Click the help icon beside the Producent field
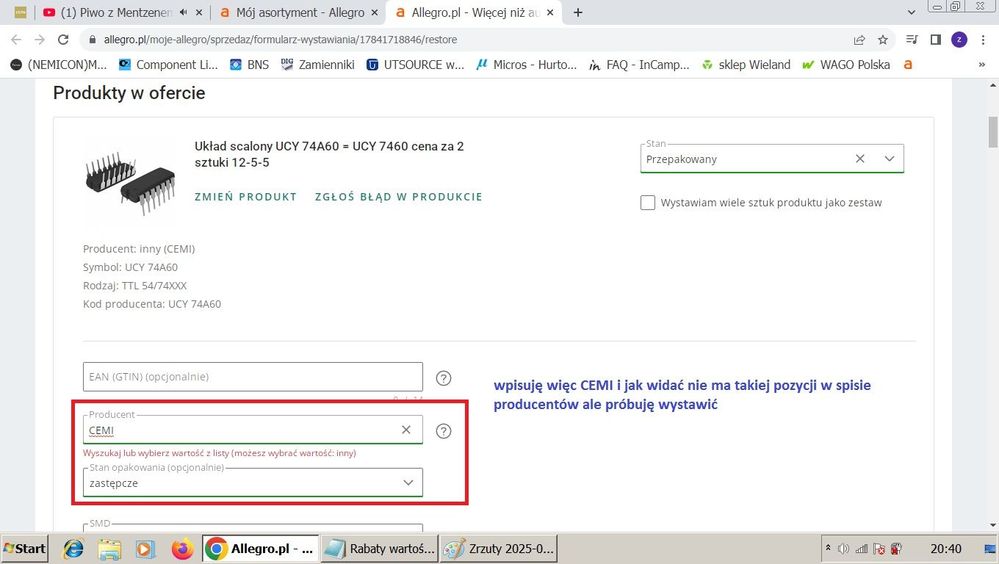999x564 pixels. click(x=444, y=431)
